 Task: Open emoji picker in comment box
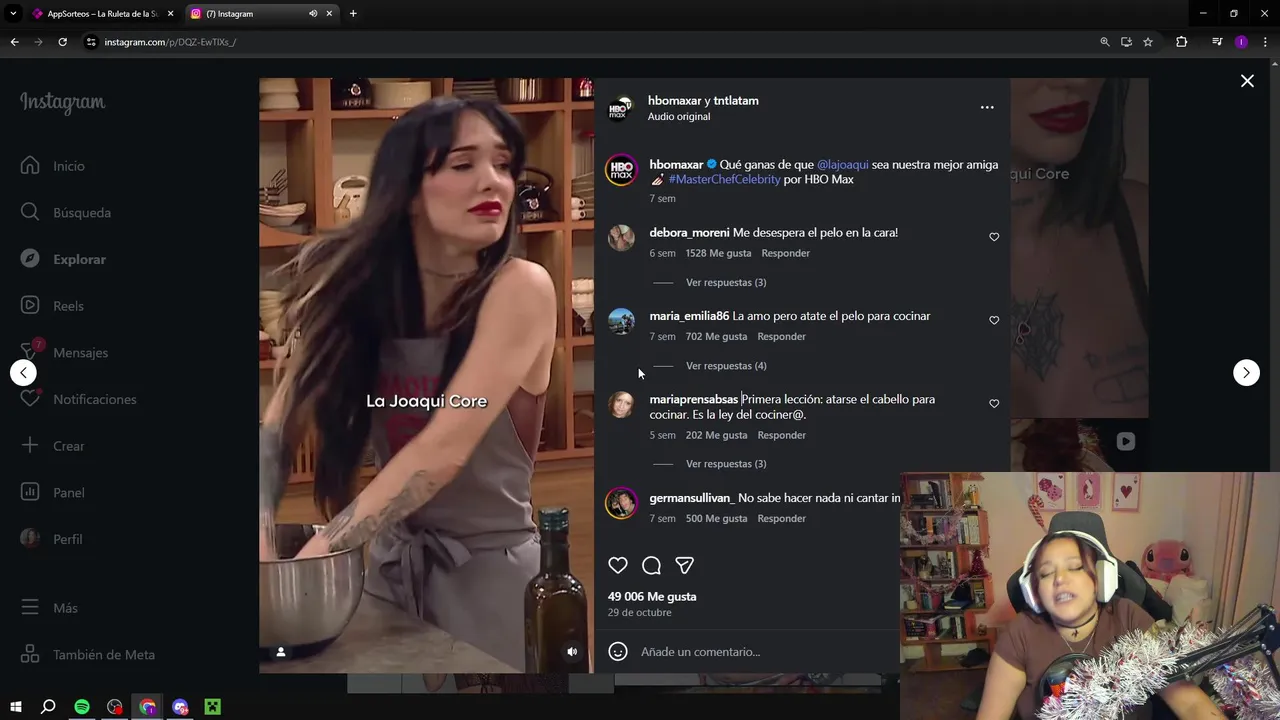tap(618, 652)
